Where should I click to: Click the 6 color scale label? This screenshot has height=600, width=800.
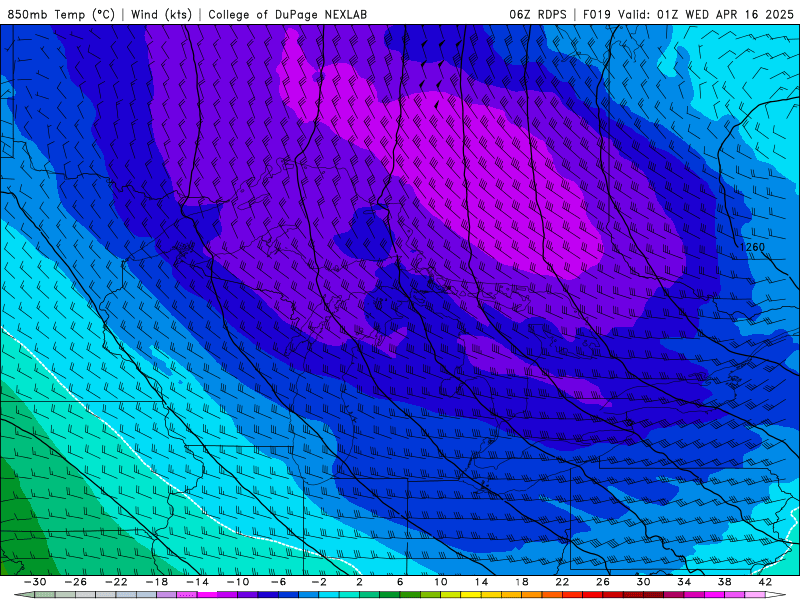point(400,582)
